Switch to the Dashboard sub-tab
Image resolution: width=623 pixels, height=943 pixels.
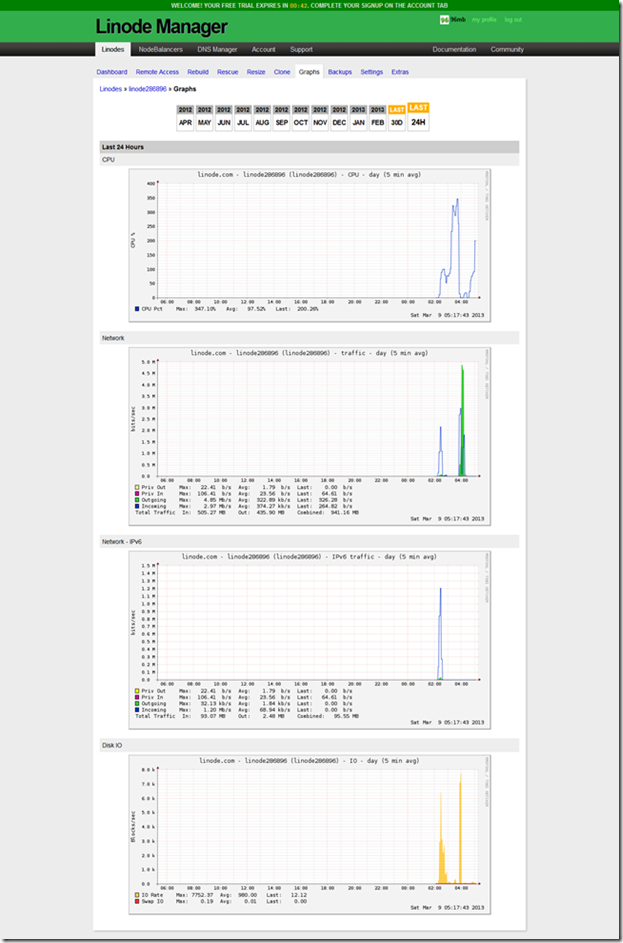112,72
